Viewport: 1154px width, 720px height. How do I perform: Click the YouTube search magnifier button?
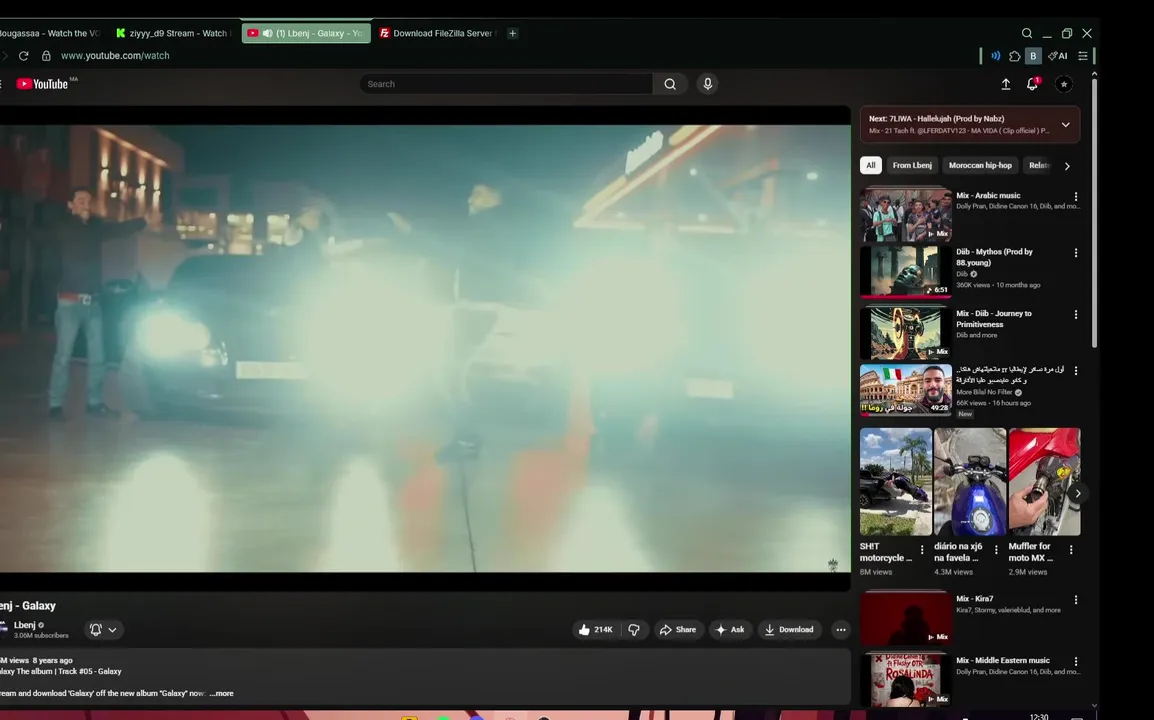coord(670,84)
